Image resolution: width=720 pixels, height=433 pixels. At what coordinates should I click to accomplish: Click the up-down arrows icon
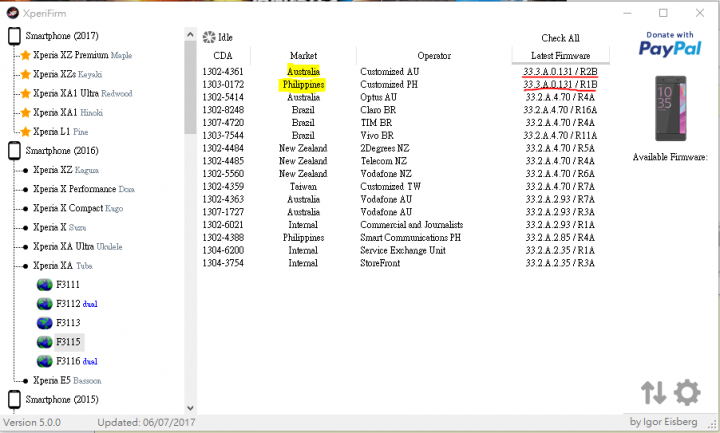[x=653, y=393]
